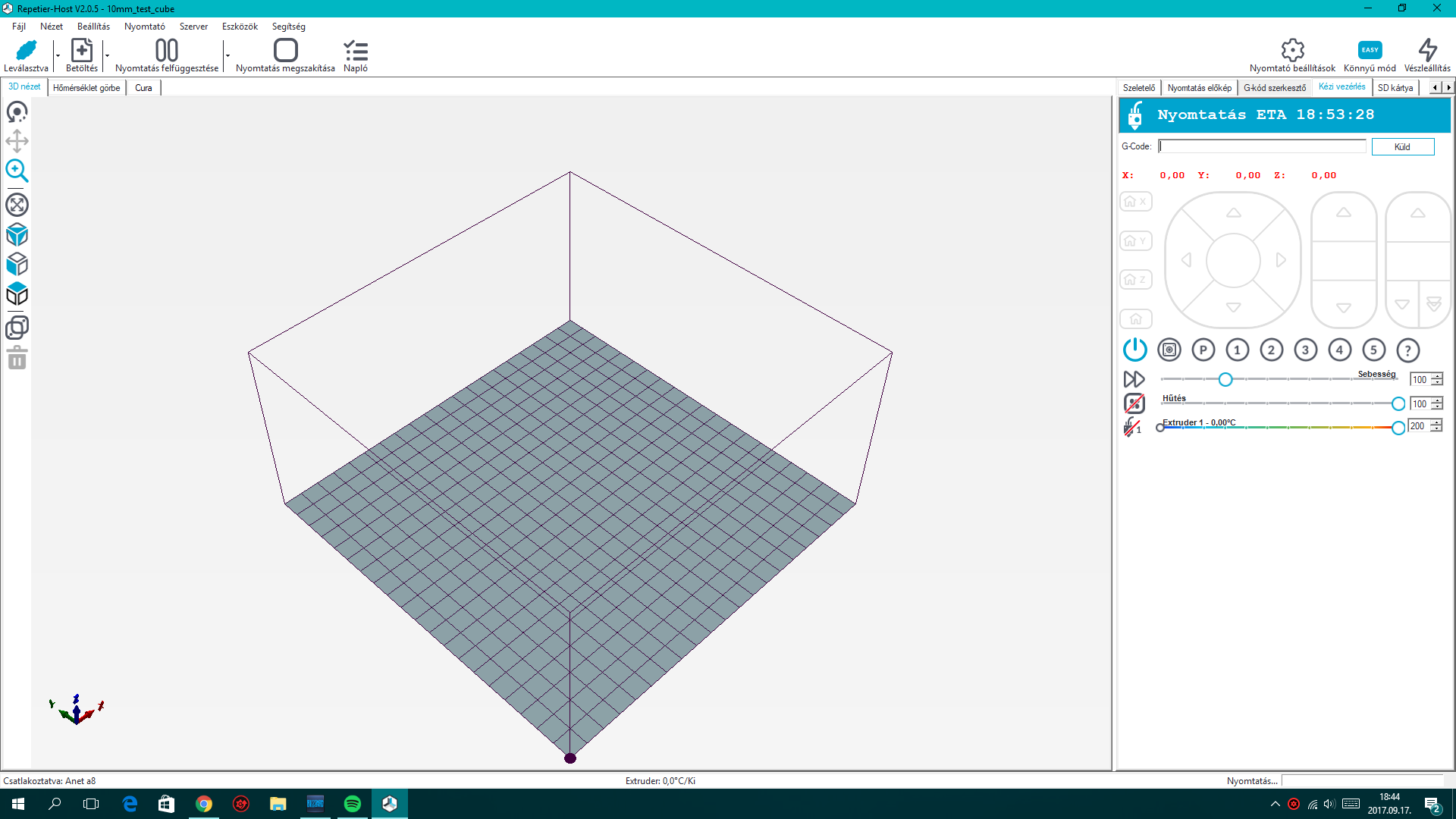Image resolution: width=1456 pixels, height=819 pixels.
Task: Click Nyomtatás felfüggesztése pause icon
Action: (x=166, y=50)
